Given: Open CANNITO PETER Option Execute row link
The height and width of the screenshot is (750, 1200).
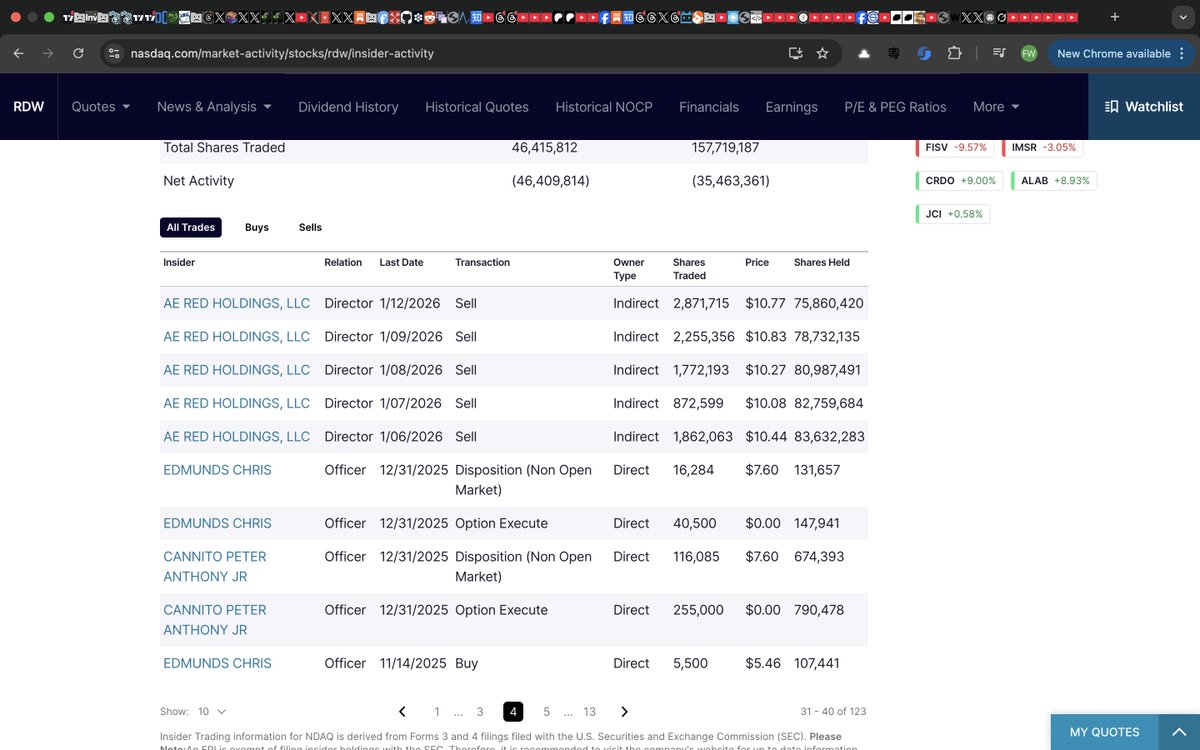Looking at the screenshot, I should coord(215,620).
